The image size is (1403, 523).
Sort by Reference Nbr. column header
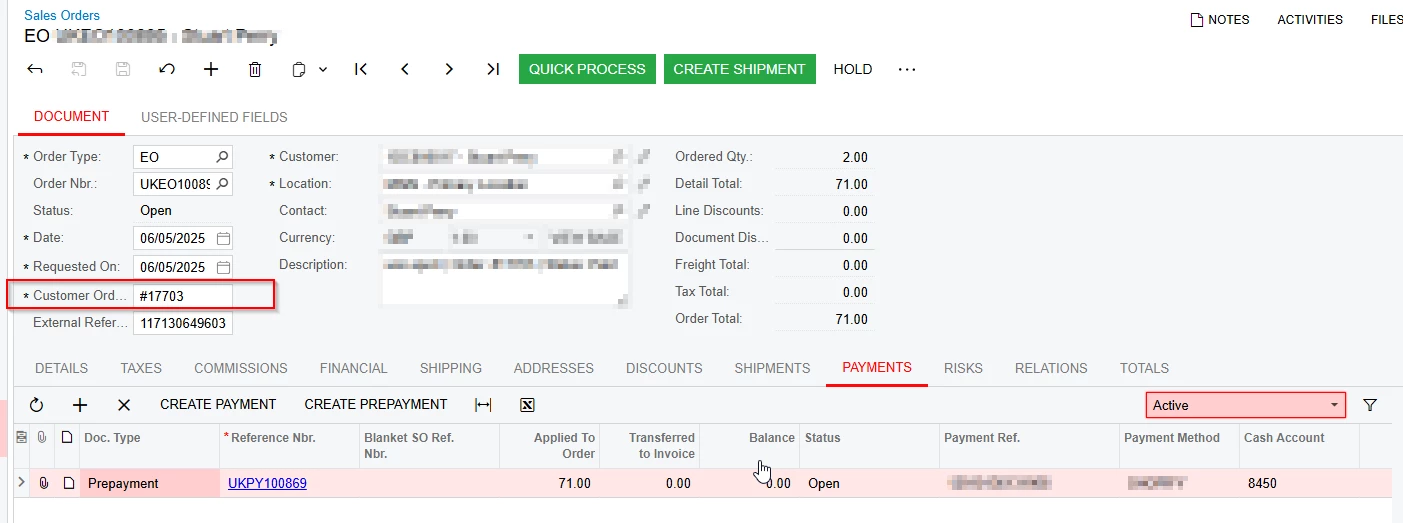[x=275, y=438]
